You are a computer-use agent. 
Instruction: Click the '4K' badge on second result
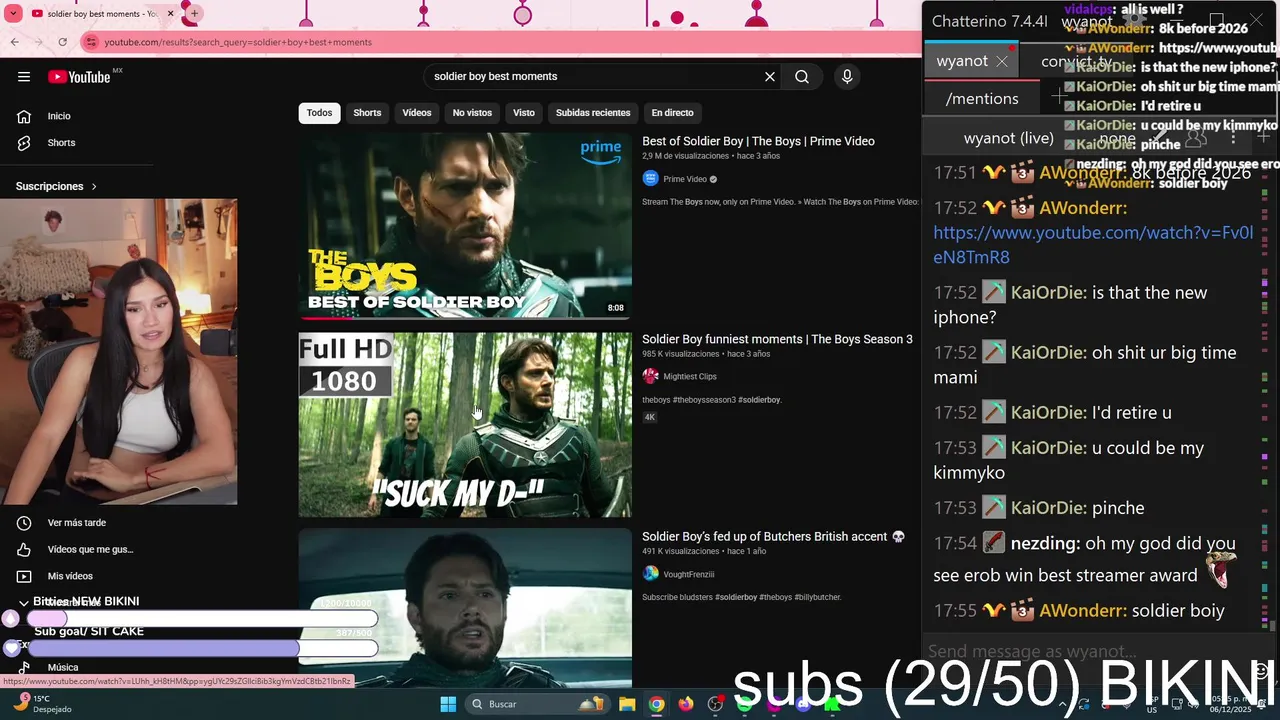click(x=650, y=417)
